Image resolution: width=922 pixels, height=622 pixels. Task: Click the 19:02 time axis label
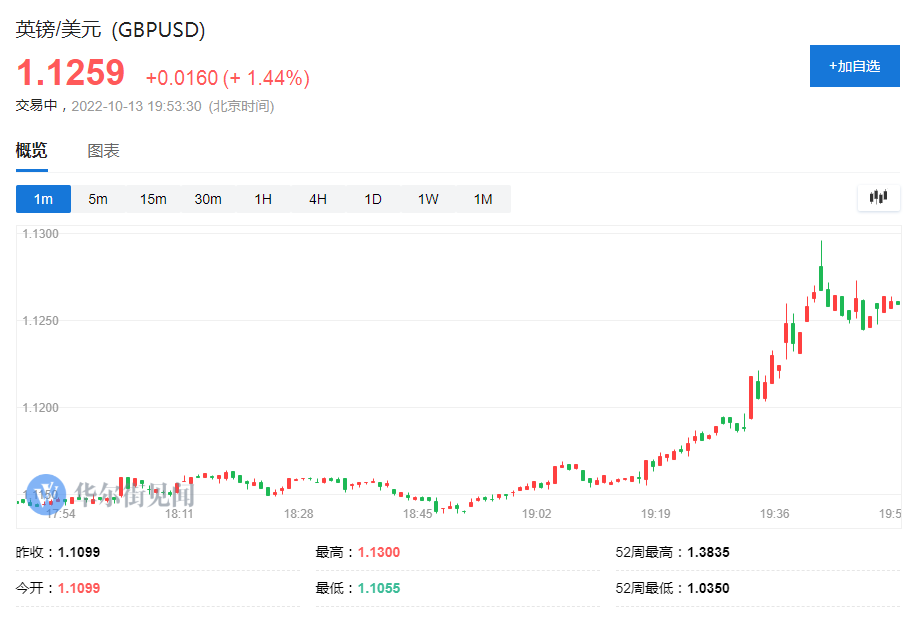536,514
